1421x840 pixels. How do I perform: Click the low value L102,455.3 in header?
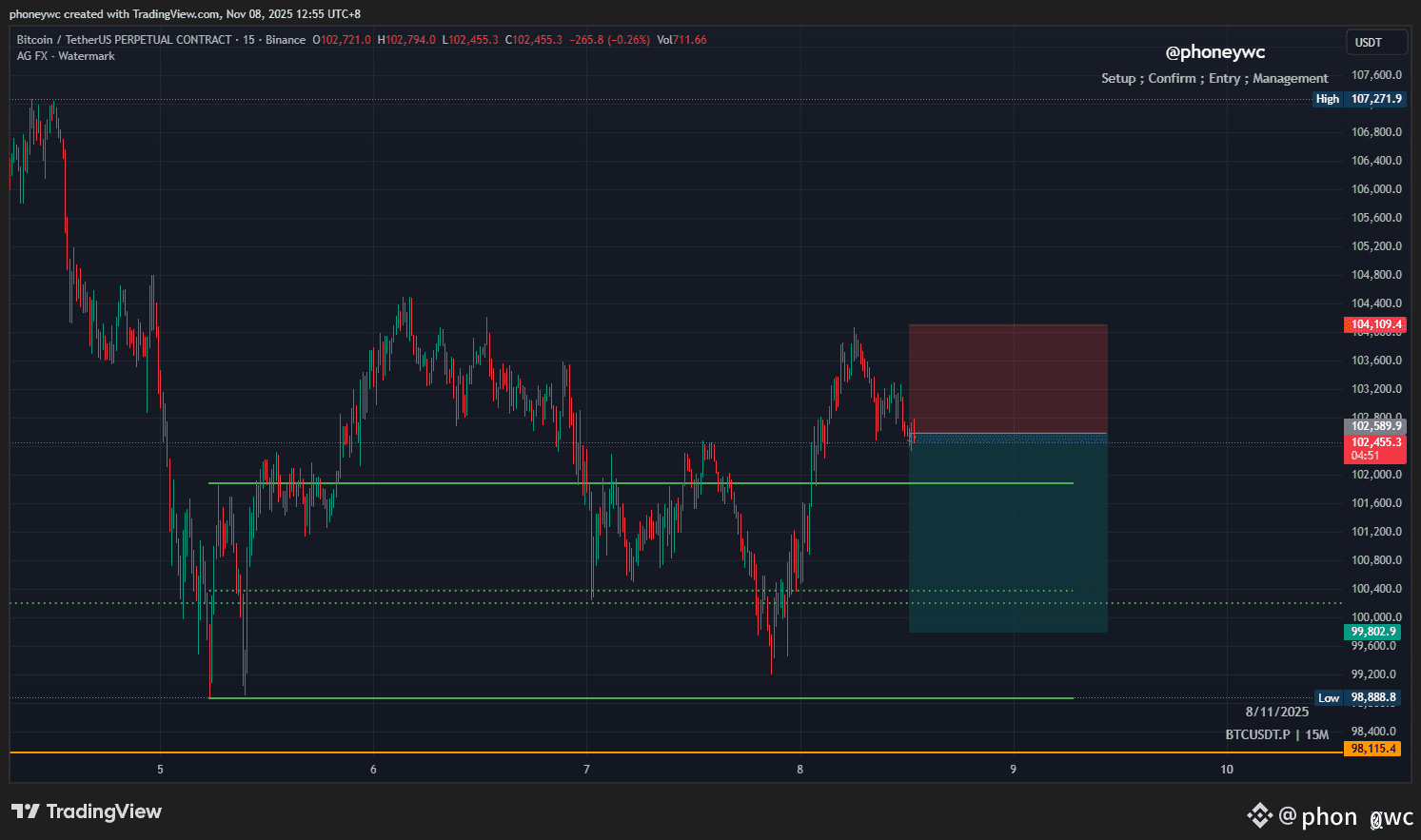pyautogui.click(x=470, y=40)
